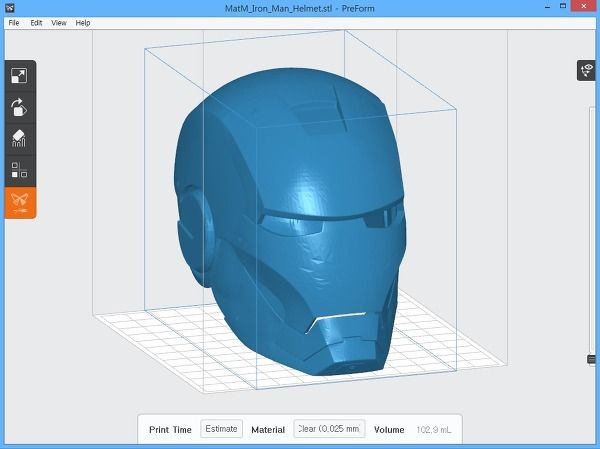The width and height of the screenshot is (600, 449).
Task: Open the Layout tool
Action: pos(20,171)
